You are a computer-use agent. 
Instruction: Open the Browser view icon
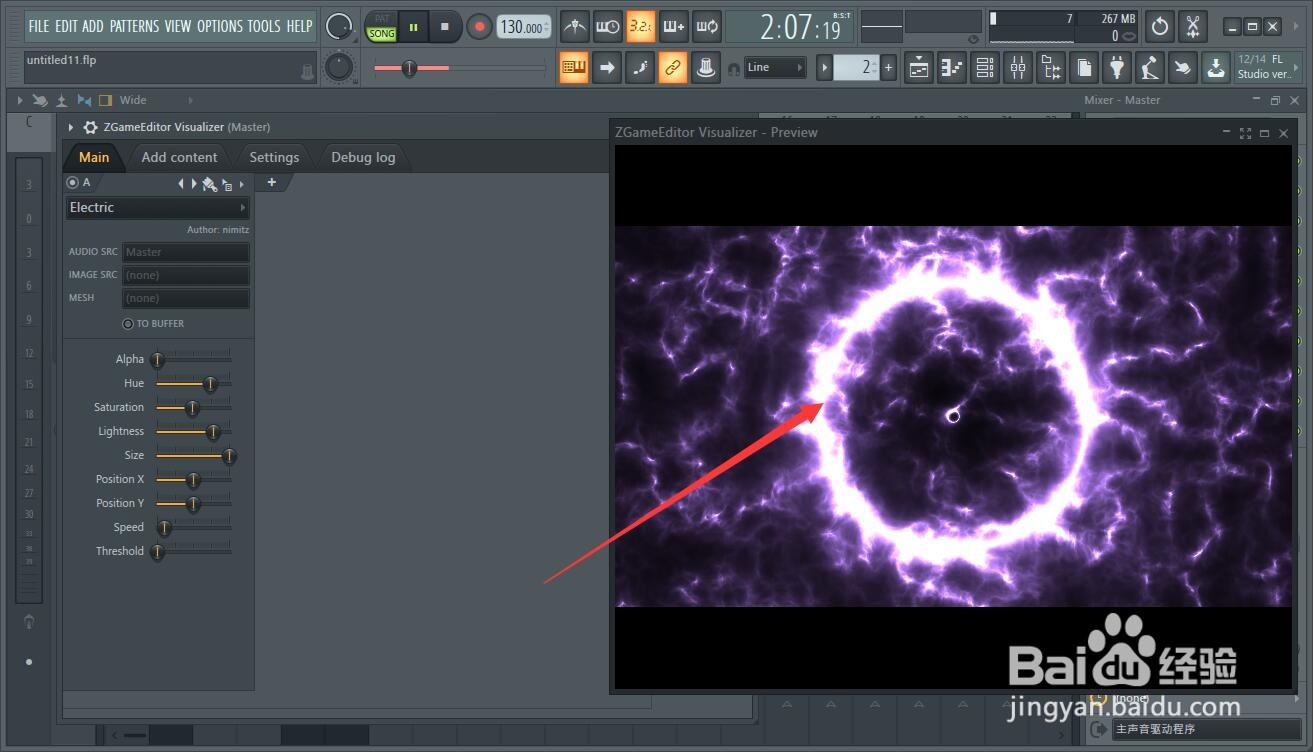[1051, 68]
